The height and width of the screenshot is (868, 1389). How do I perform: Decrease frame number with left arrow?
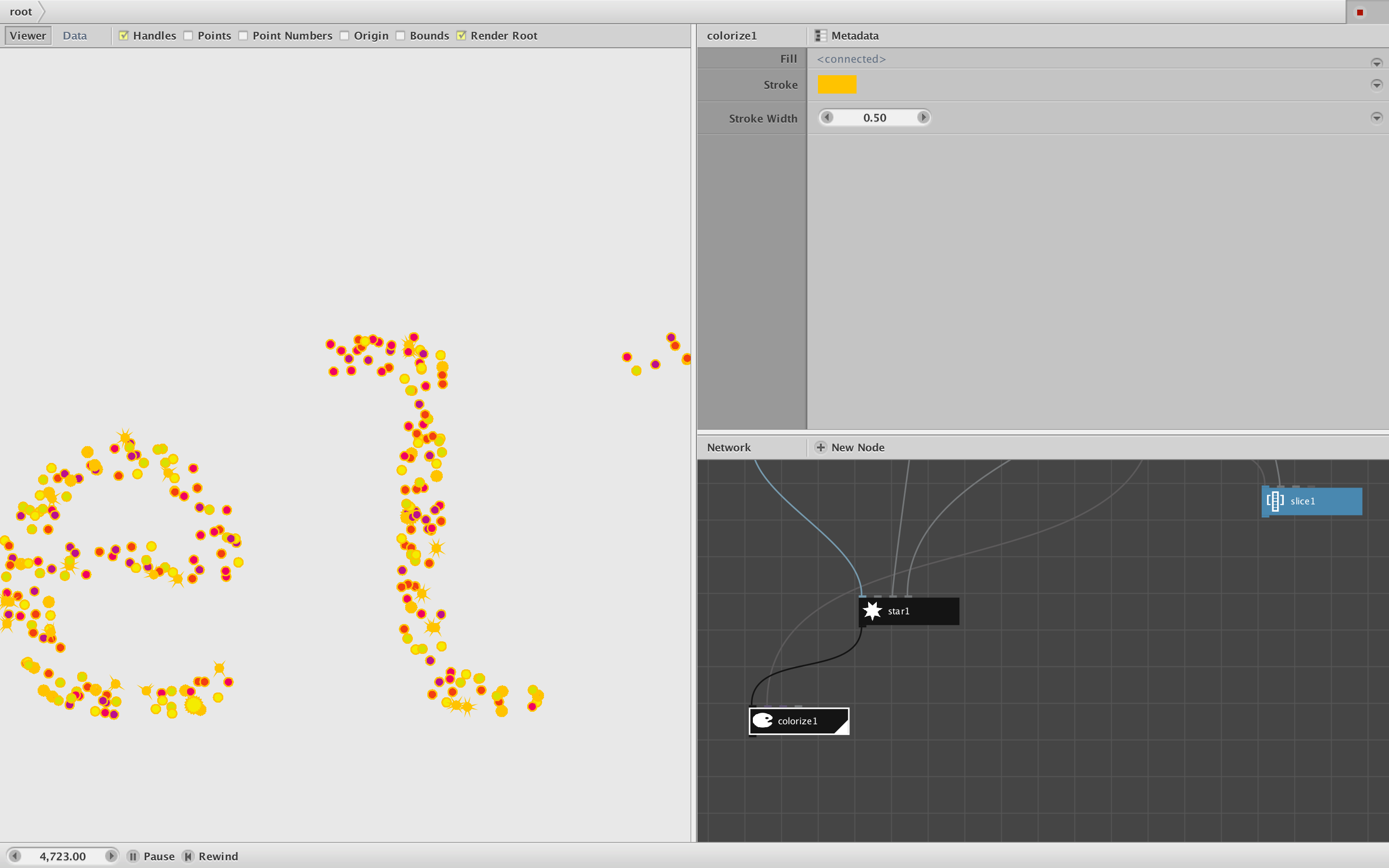15,856
